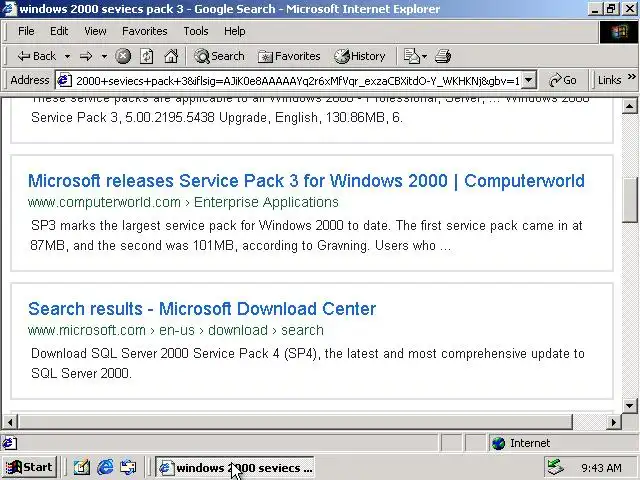
Task: Click the Go button
Action: click(x=563, y=80)
